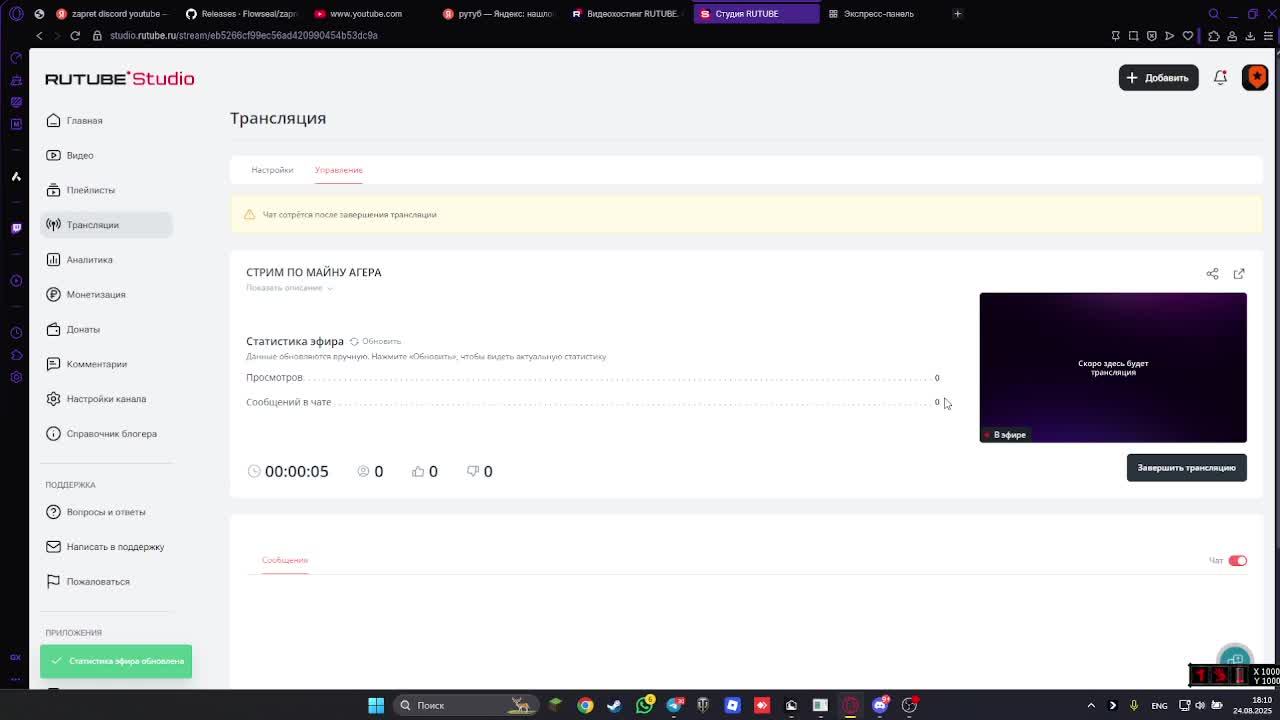Select the Сообщения chat tab
Image resolution: width=1280 pixels, height=720 pixels.
click(x=285, y=560)
